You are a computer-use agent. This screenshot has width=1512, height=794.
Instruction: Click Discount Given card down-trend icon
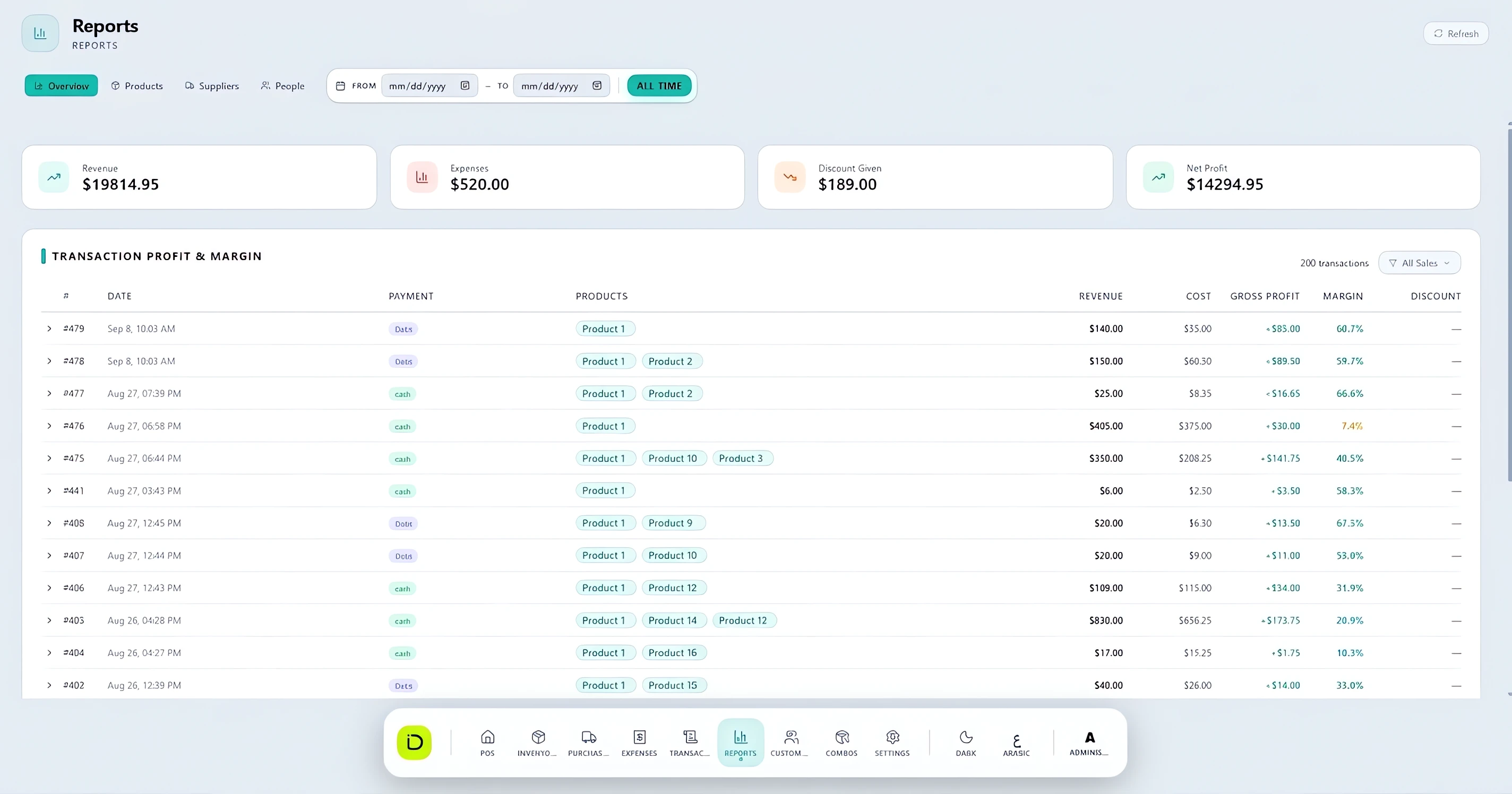click(789, 177)
